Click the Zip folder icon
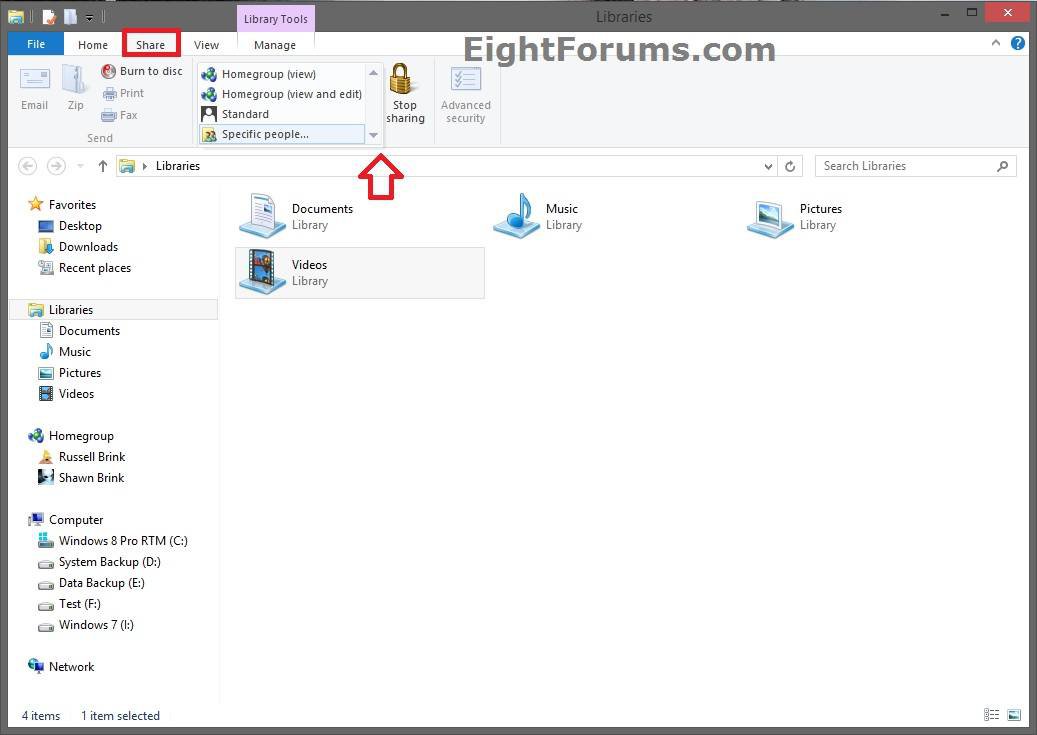 click(75, 80)
